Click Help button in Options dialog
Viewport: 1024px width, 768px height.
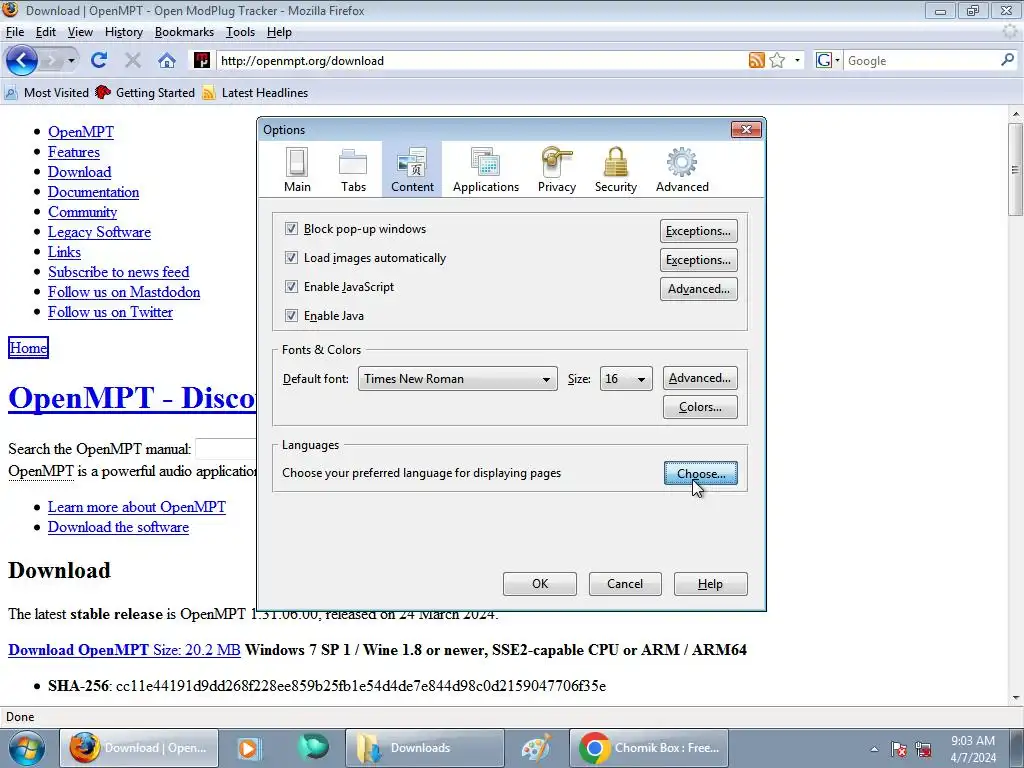[710, 584]
